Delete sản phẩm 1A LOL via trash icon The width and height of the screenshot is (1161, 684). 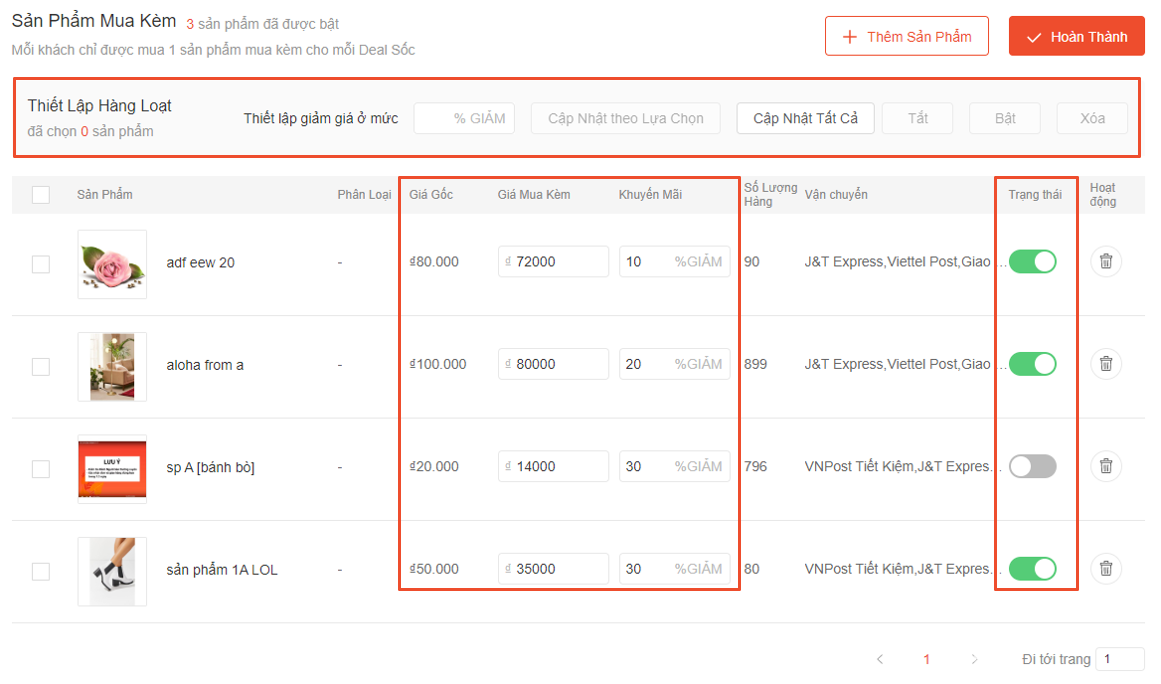(1105, 569)
